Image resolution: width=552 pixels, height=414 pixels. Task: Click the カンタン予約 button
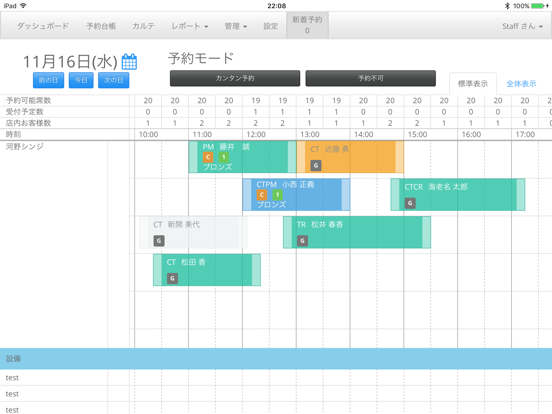pyautogui.click(x=235, y=78)
